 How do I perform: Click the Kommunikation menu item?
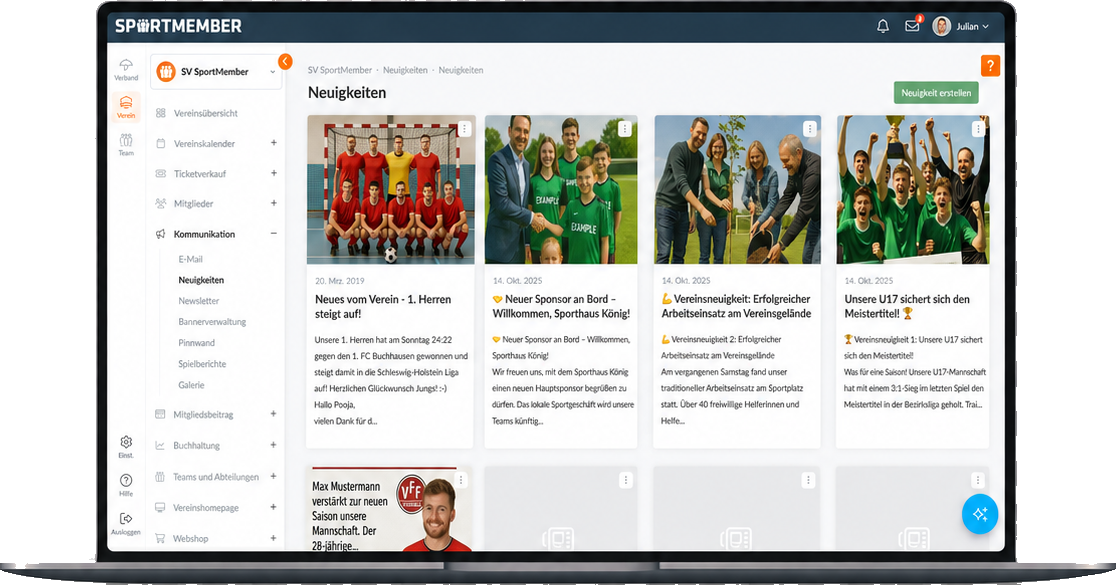pos(204,234)
